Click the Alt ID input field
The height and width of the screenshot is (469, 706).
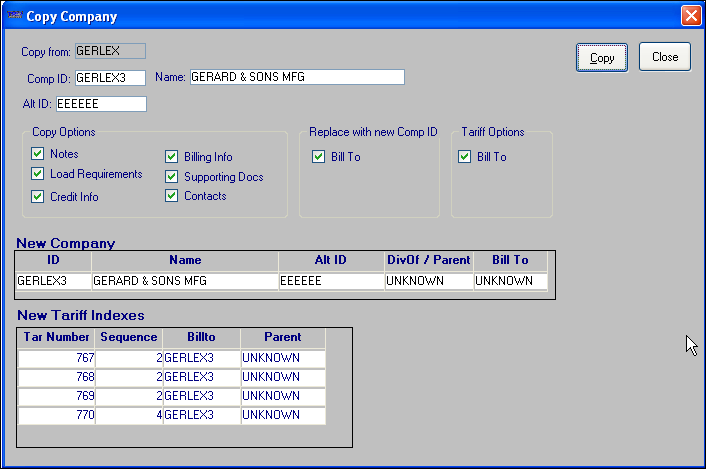pos(101,103)
